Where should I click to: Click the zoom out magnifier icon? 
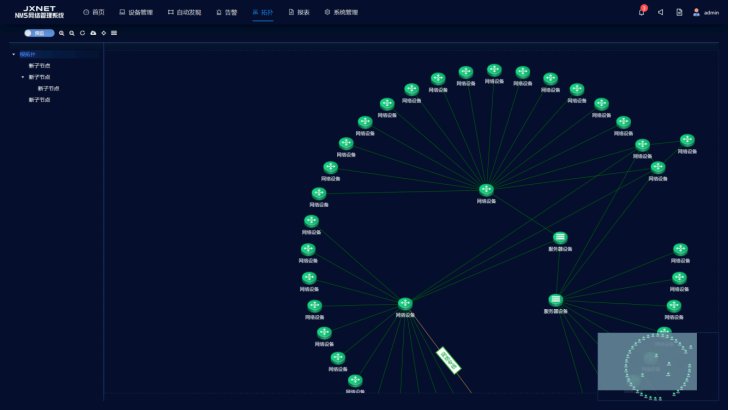(72, 33)
